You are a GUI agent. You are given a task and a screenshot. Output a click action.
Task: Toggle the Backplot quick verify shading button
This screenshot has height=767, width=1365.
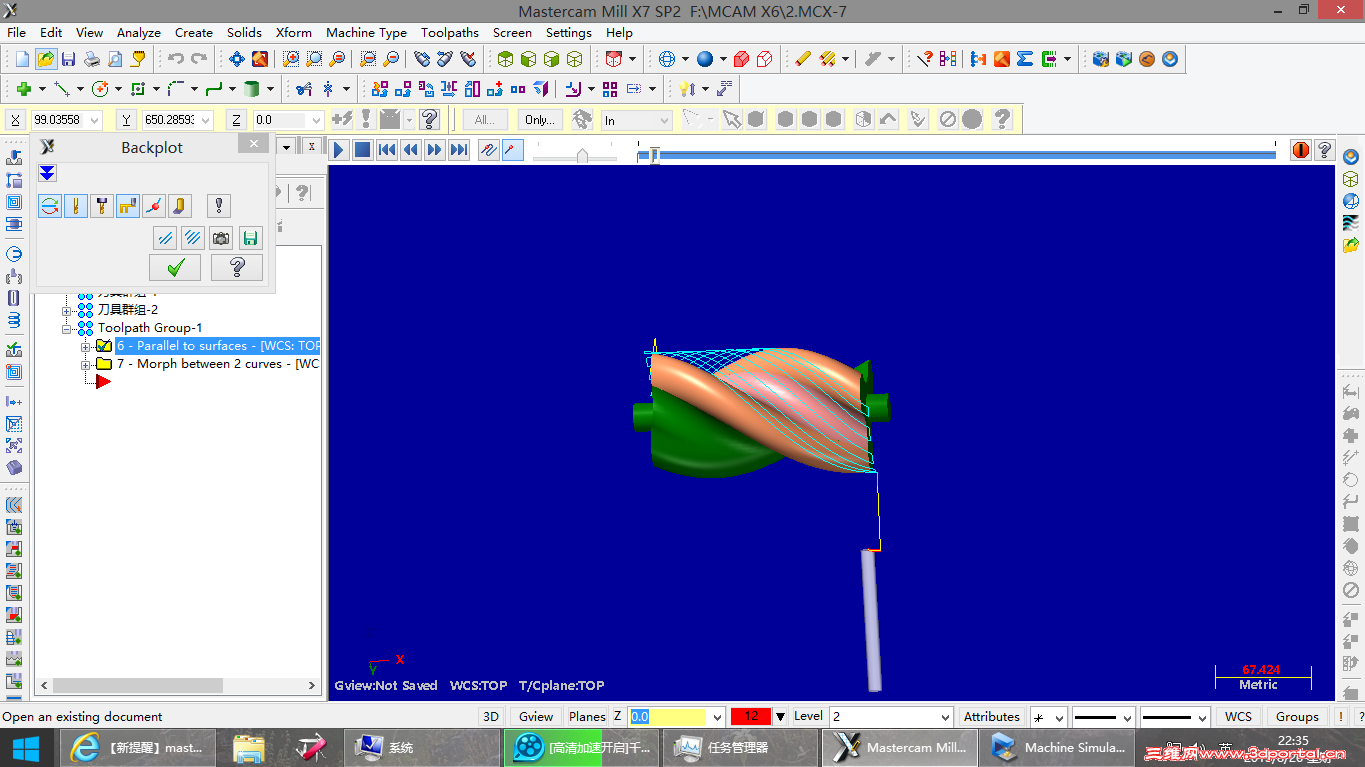180,206
